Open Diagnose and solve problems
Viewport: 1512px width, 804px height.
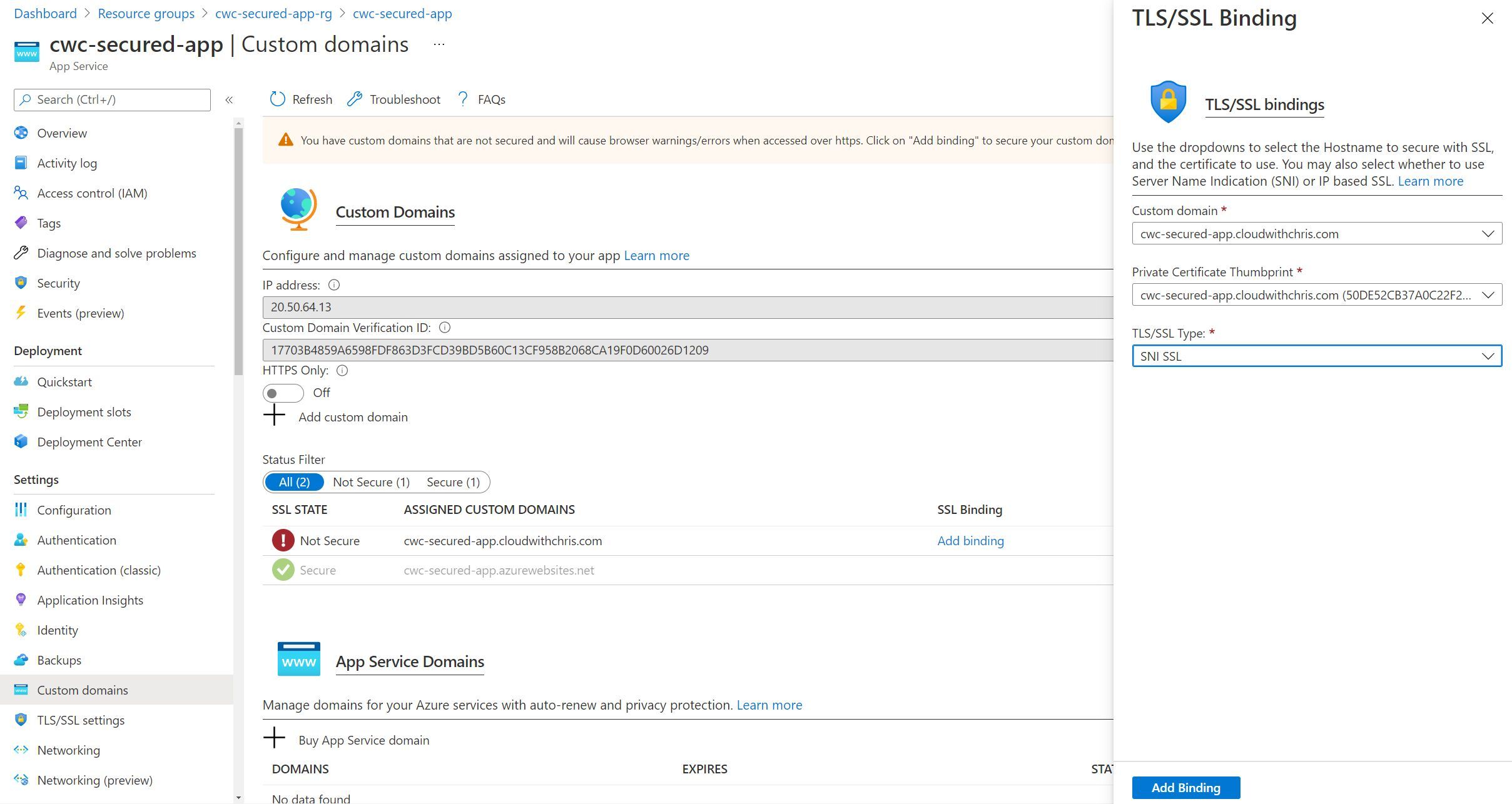tap(117, 253)
